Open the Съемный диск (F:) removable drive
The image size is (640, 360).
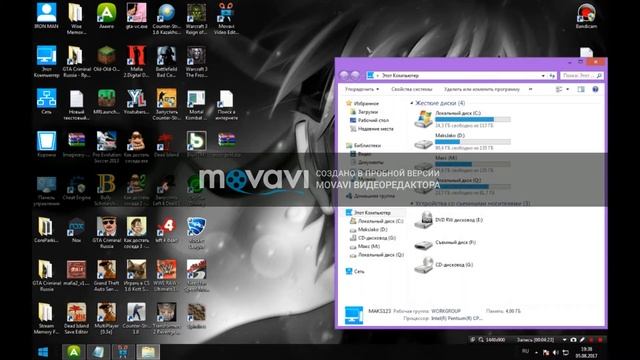(x=446, y=243)
